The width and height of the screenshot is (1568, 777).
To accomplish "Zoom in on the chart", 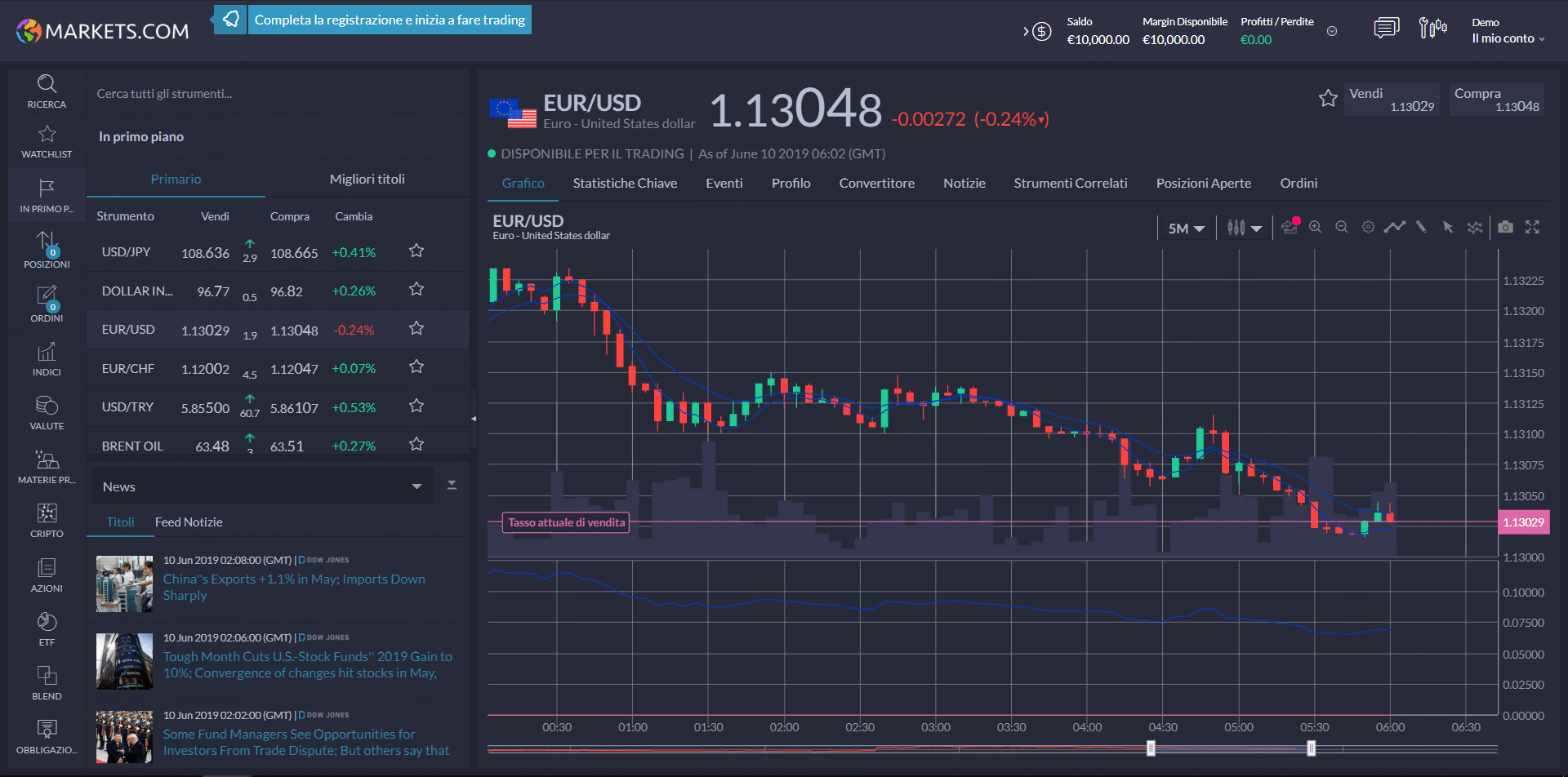I will tap(1315, 227).
